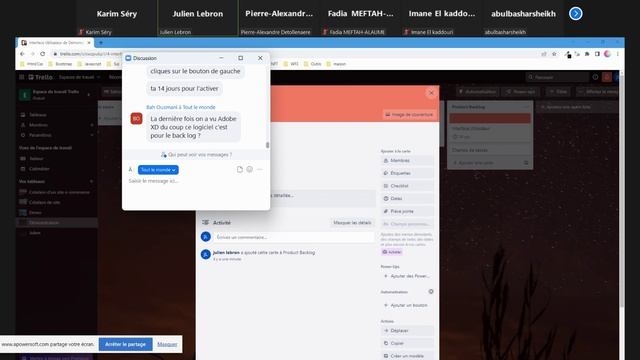
Task: Open the 'Tout le monde' recipient dropdown
Action: click(158, 170)
